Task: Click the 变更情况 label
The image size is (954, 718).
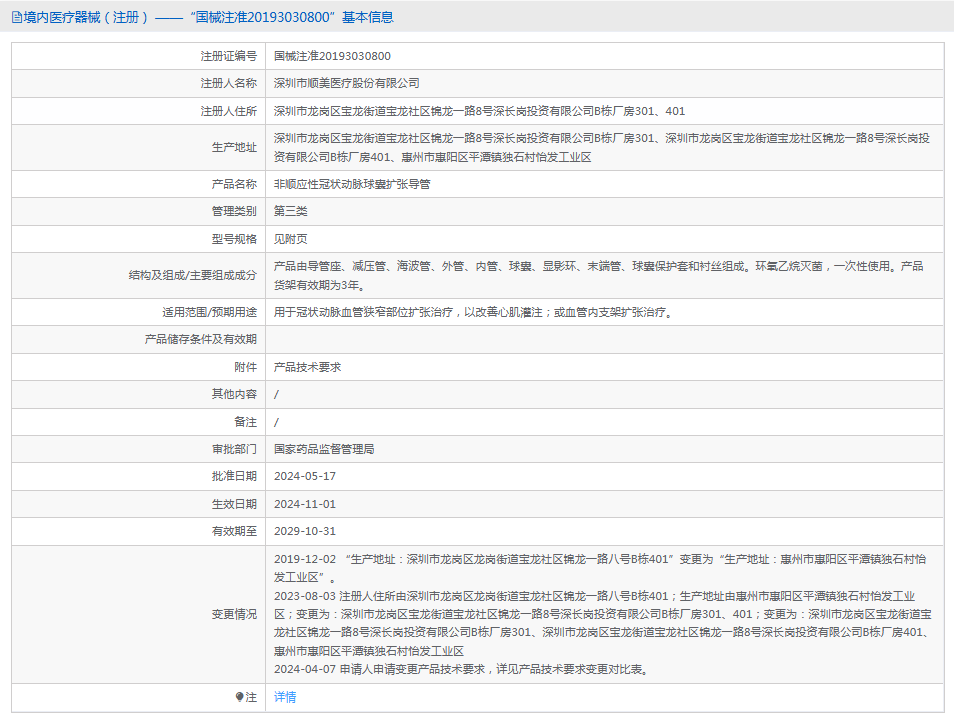Action: tap(234, 615)
